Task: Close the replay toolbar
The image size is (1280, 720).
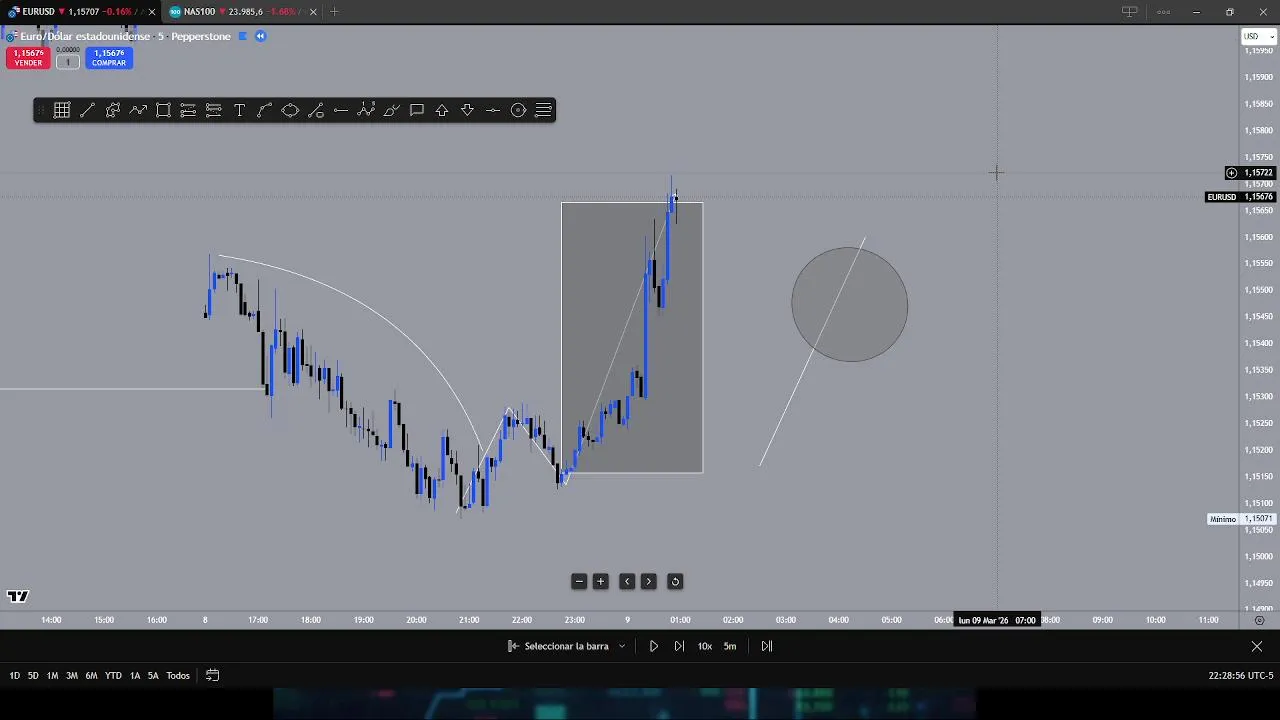Action: [x=1257, y=646]
